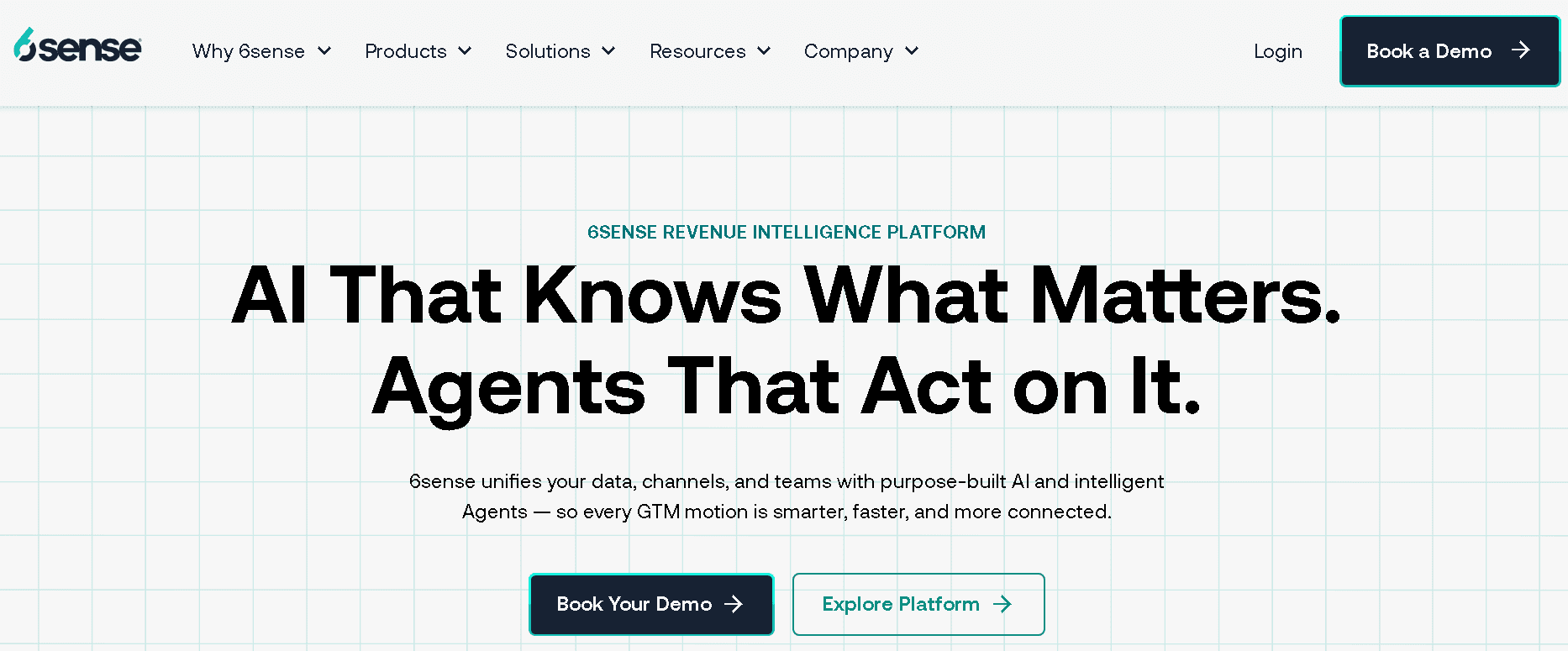Click the Book a Demo button
The image size is (1568, 651).
tap(1450, 51)
